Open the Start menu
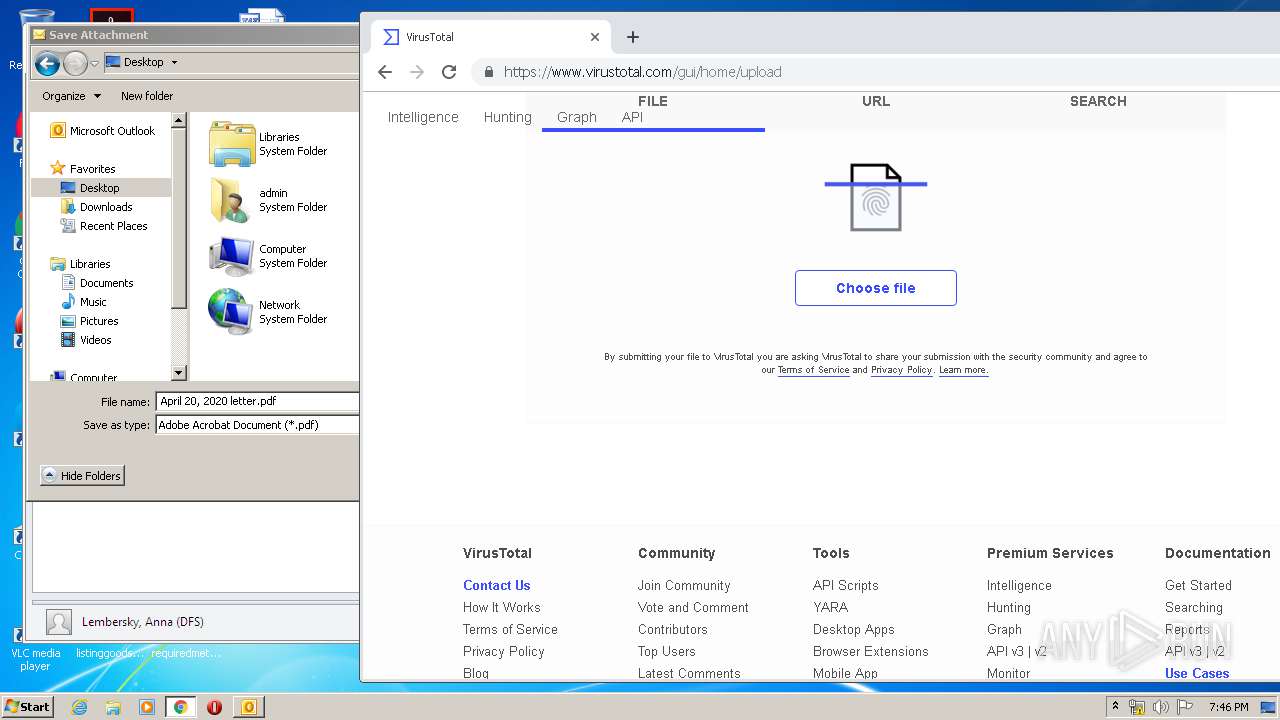1280x720 pixels. (27, 707)
